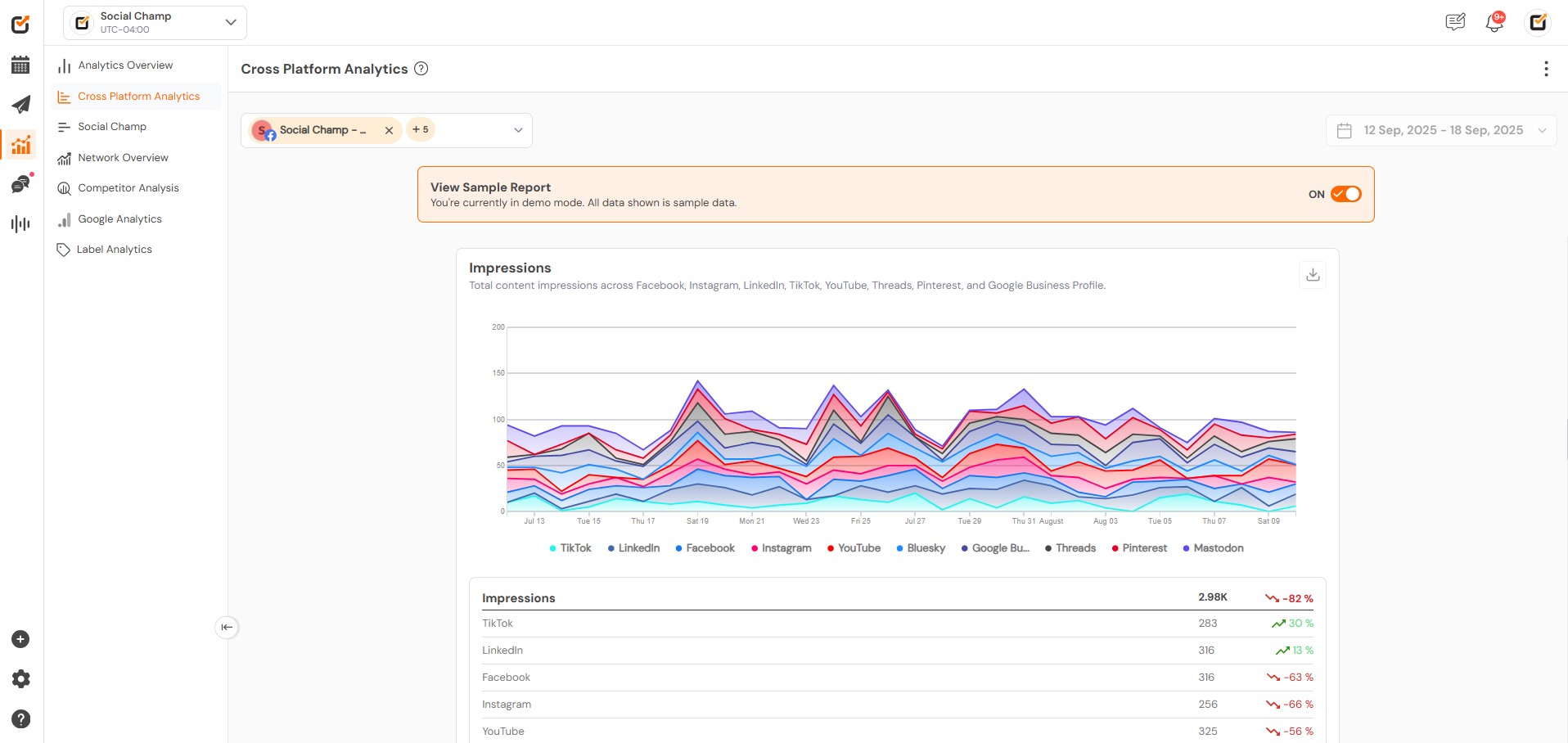1568x743 pixels.
Task: Click the Social Champ logo icon
Action: click(20, 25)
